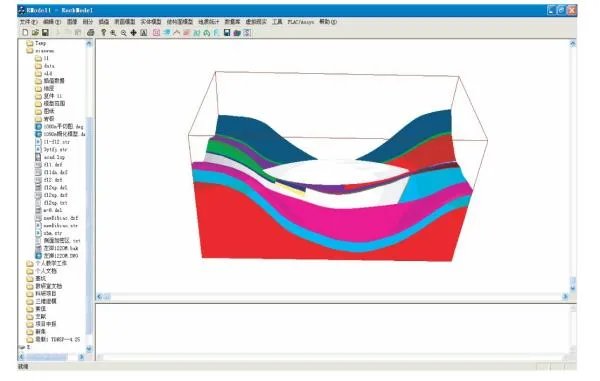Select the Pan cross-arrows tool
The width and height of the screenshot is (600, 381).
pos(134,33)
